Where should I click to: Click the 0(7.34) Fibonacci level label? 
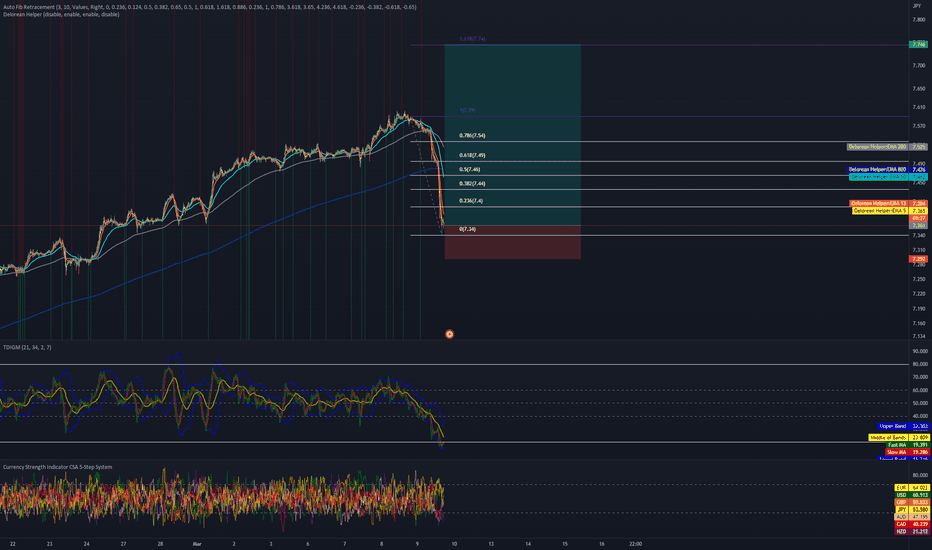point(467,229)
